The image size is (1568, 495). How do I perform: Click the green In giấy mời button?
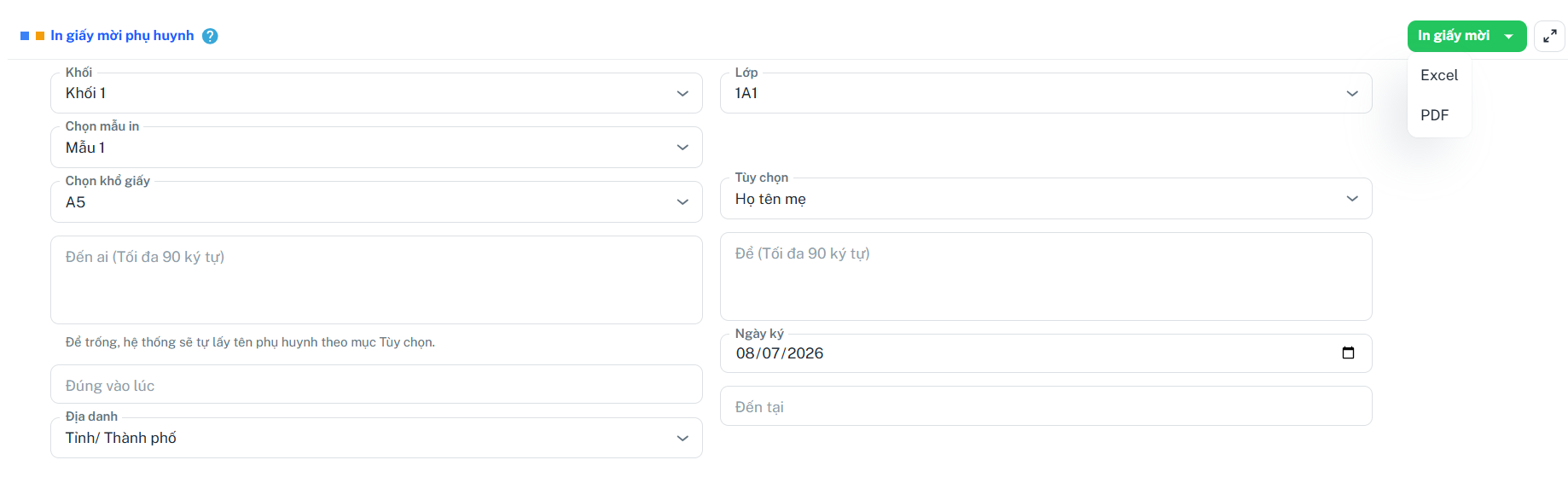1466,36
